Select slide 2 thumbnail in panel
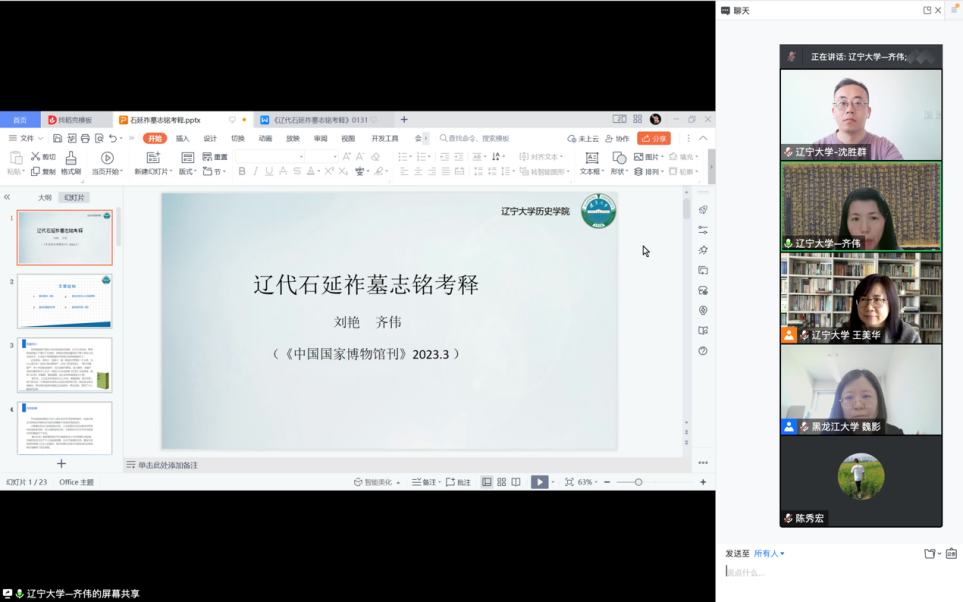Image resolution: width=963 pixels, height=602 pixels. [x=65, y=301]
